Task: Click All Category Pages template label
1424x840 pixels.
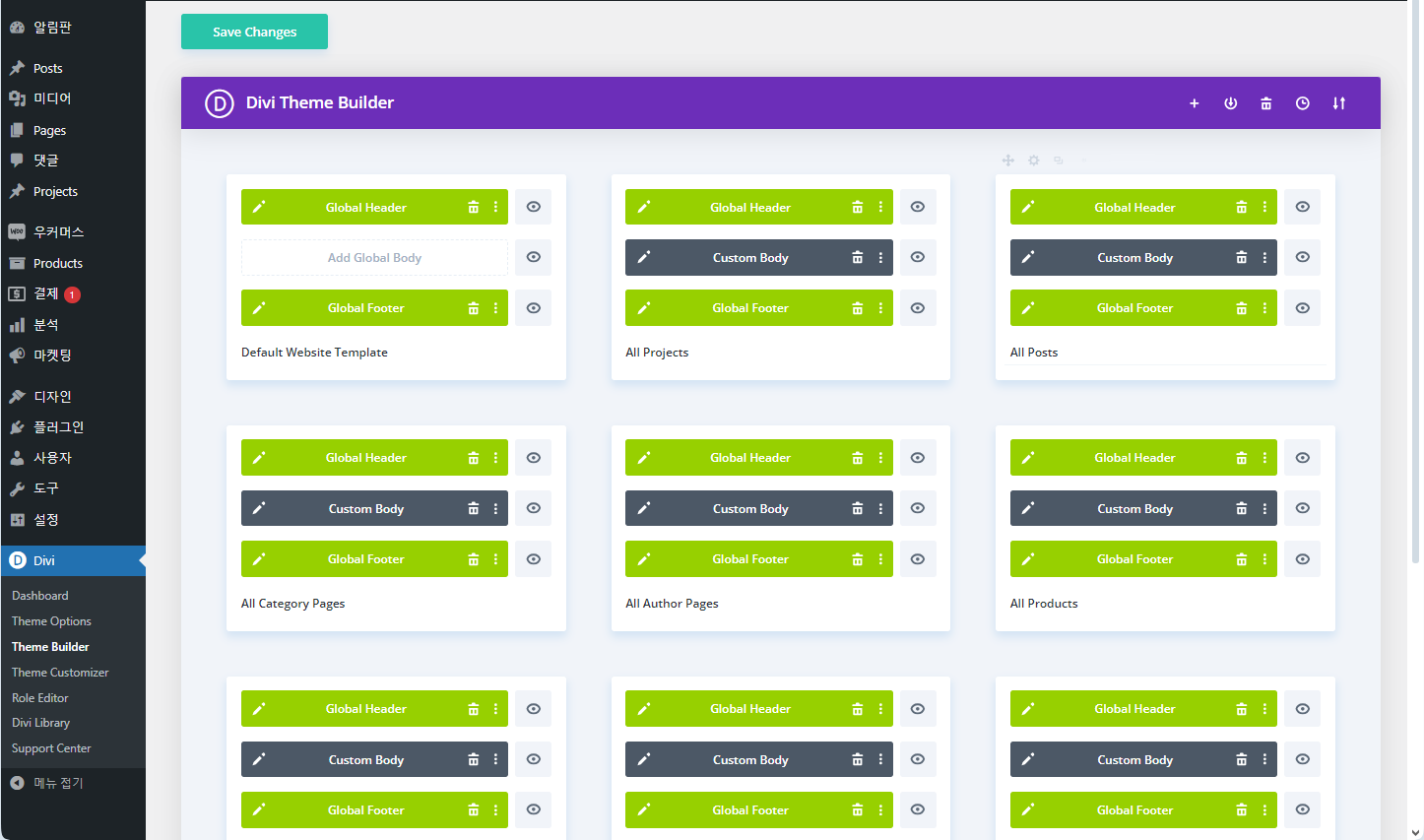Action: (292, 604)
